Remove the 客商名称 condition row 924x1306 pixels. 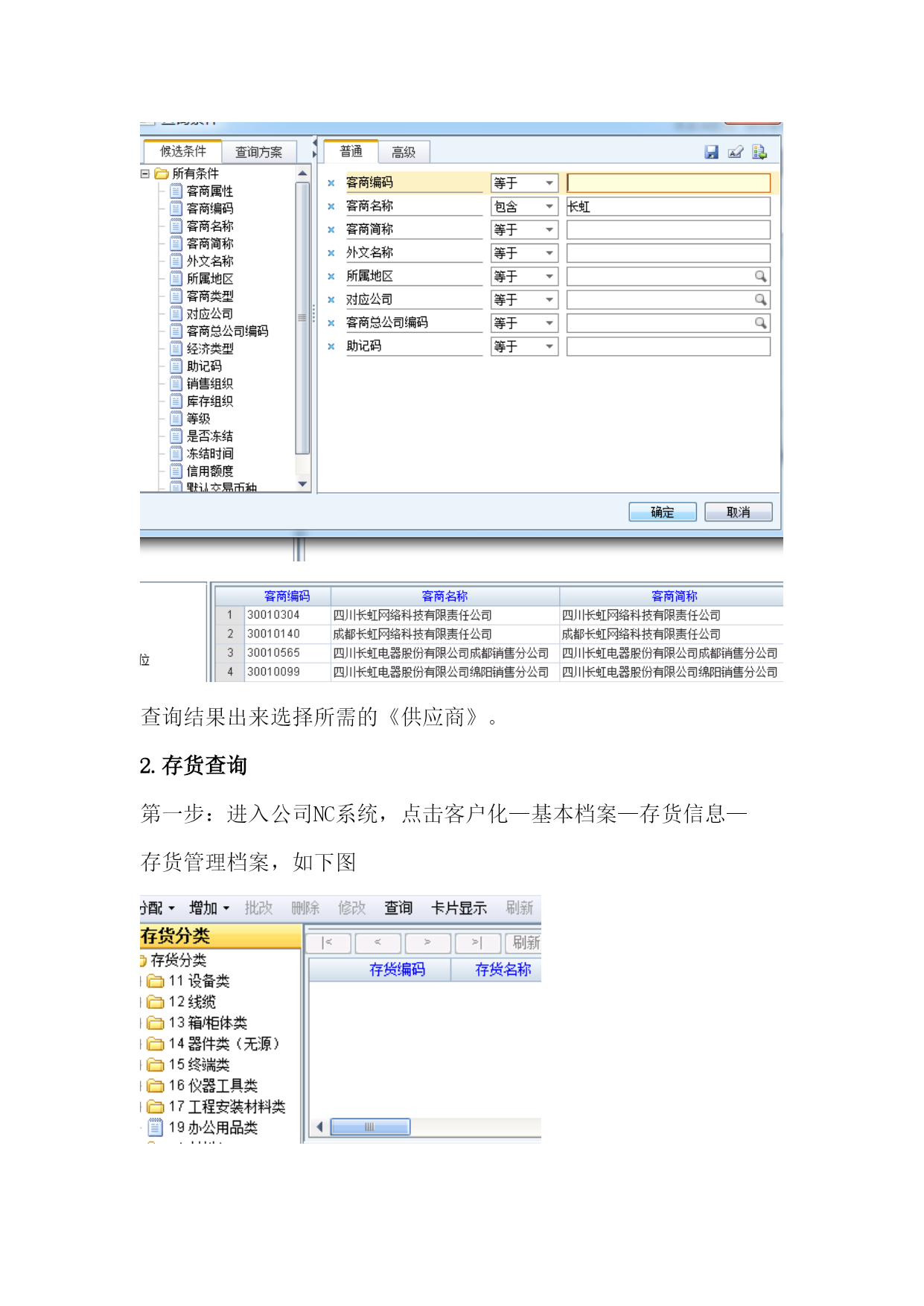click(331, 206)
